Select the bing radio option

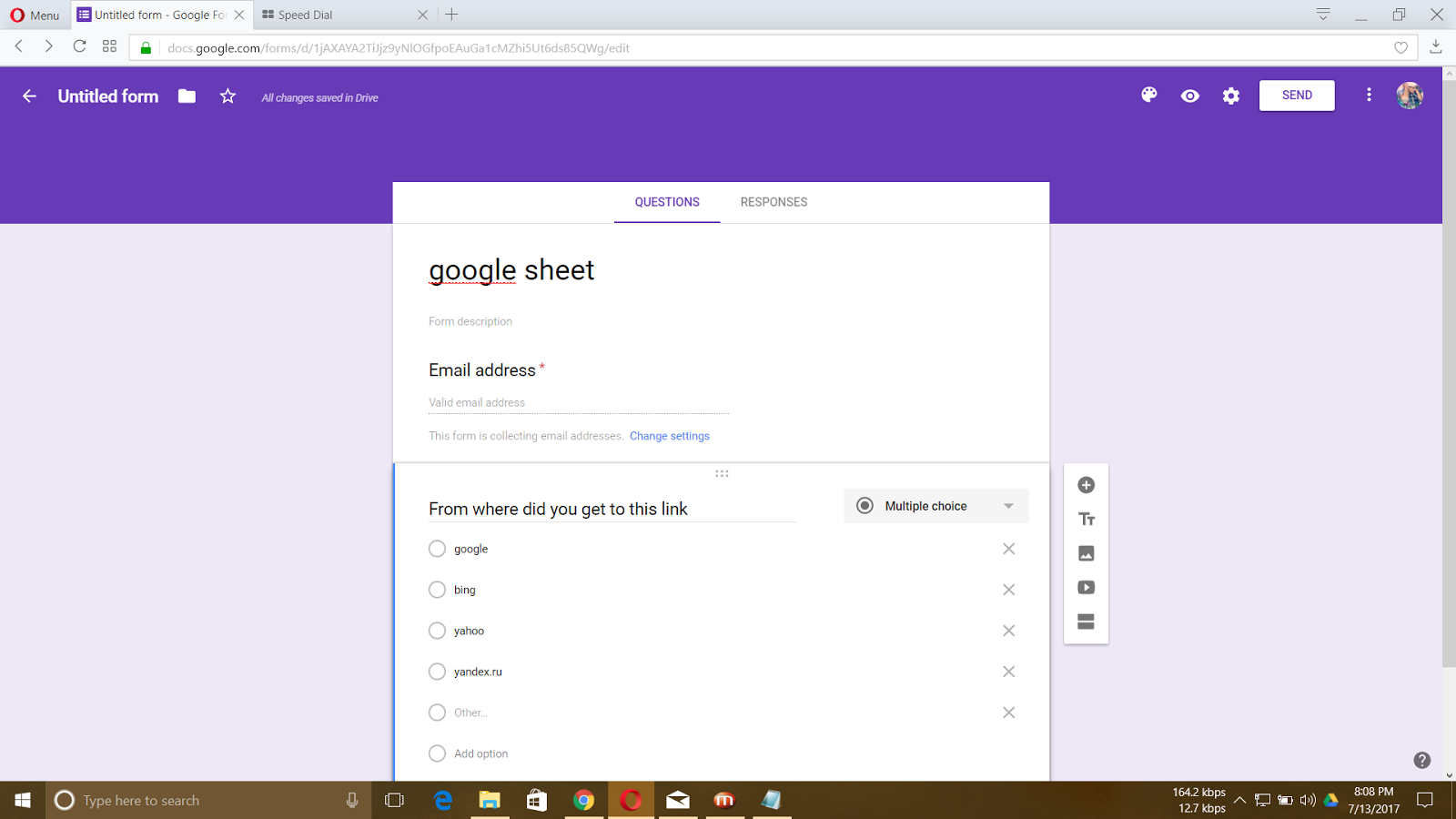437,590
